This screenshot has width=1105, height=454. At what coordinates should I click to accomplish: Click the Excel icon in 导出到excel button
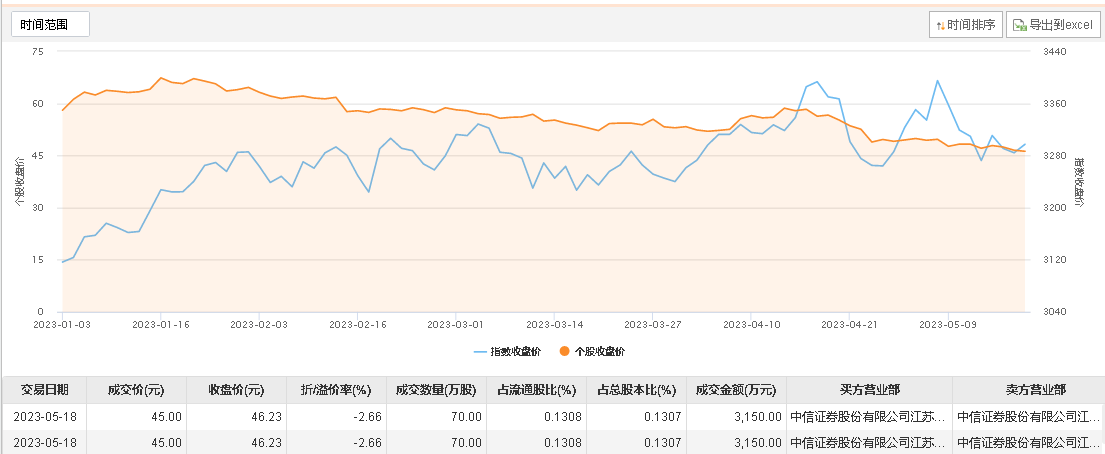tap(1019, 25)
